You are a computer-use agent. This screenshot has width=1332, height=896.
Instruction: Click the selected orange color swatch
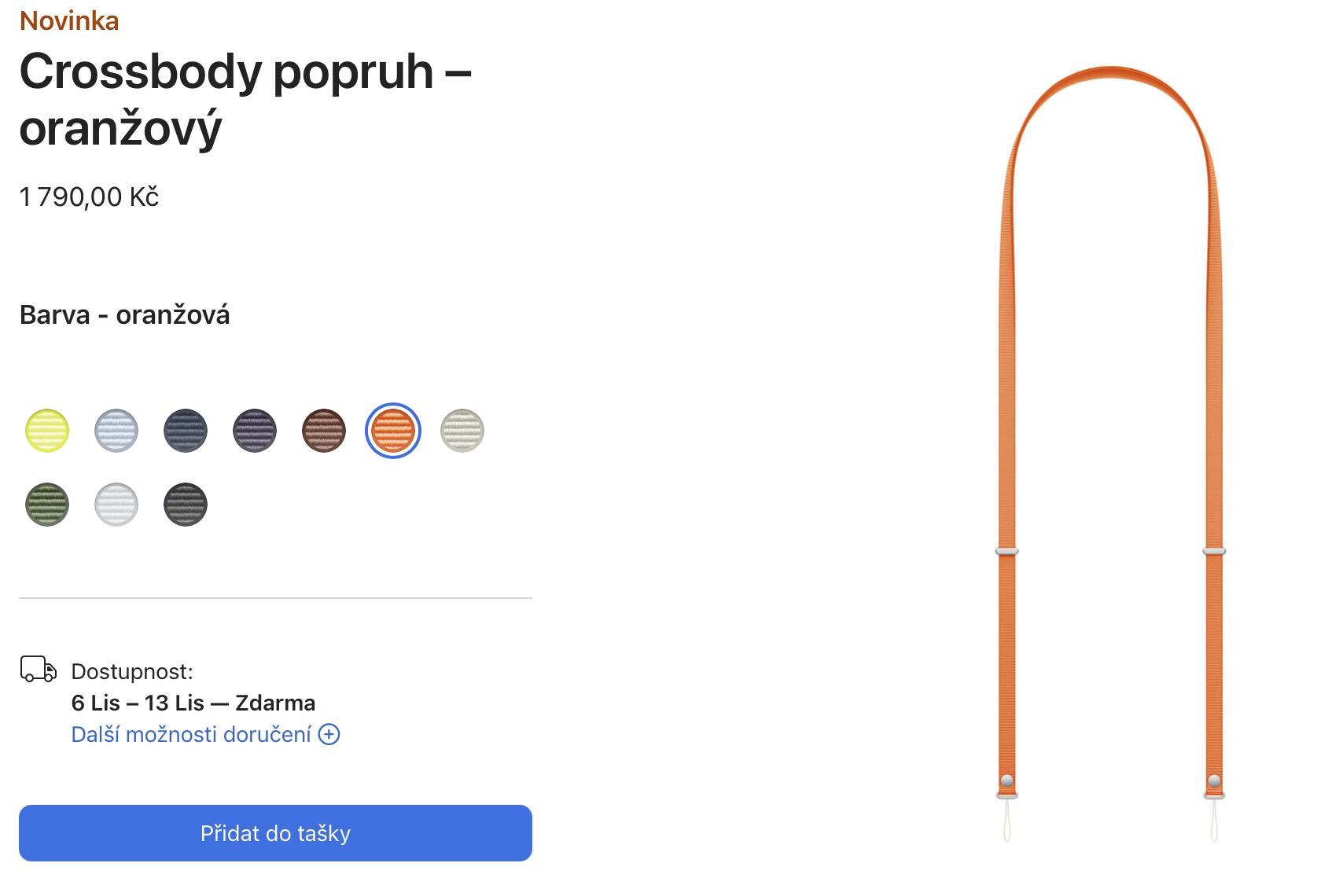[x=393, y=431]
